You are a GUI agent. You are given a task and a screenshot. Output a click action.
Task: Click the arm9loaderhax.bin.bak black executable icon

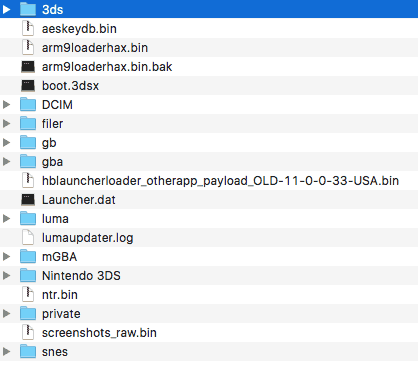tap(28, 67)
